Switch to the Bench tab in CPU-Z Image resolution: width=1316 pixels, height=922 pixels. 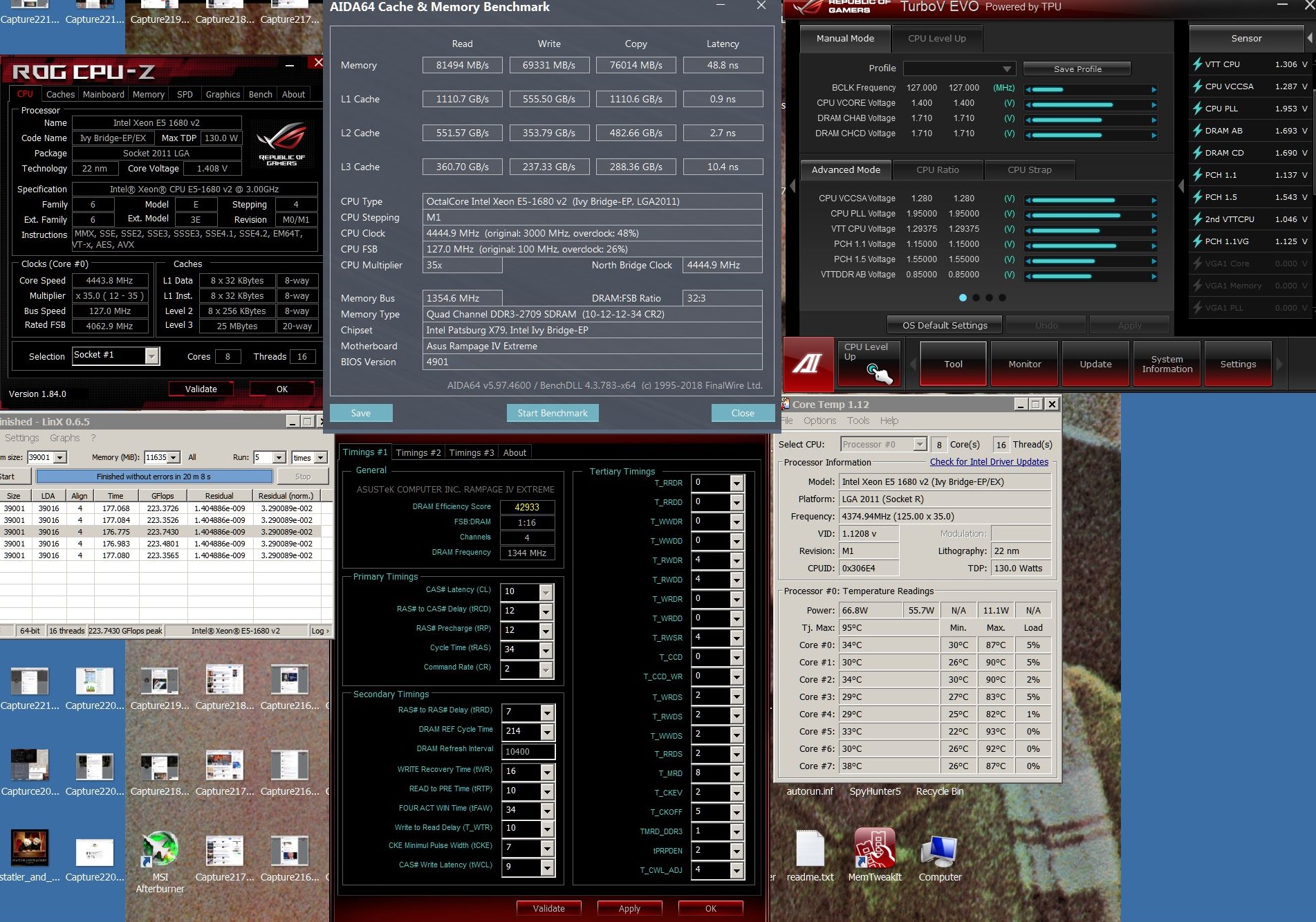point(261,94)
